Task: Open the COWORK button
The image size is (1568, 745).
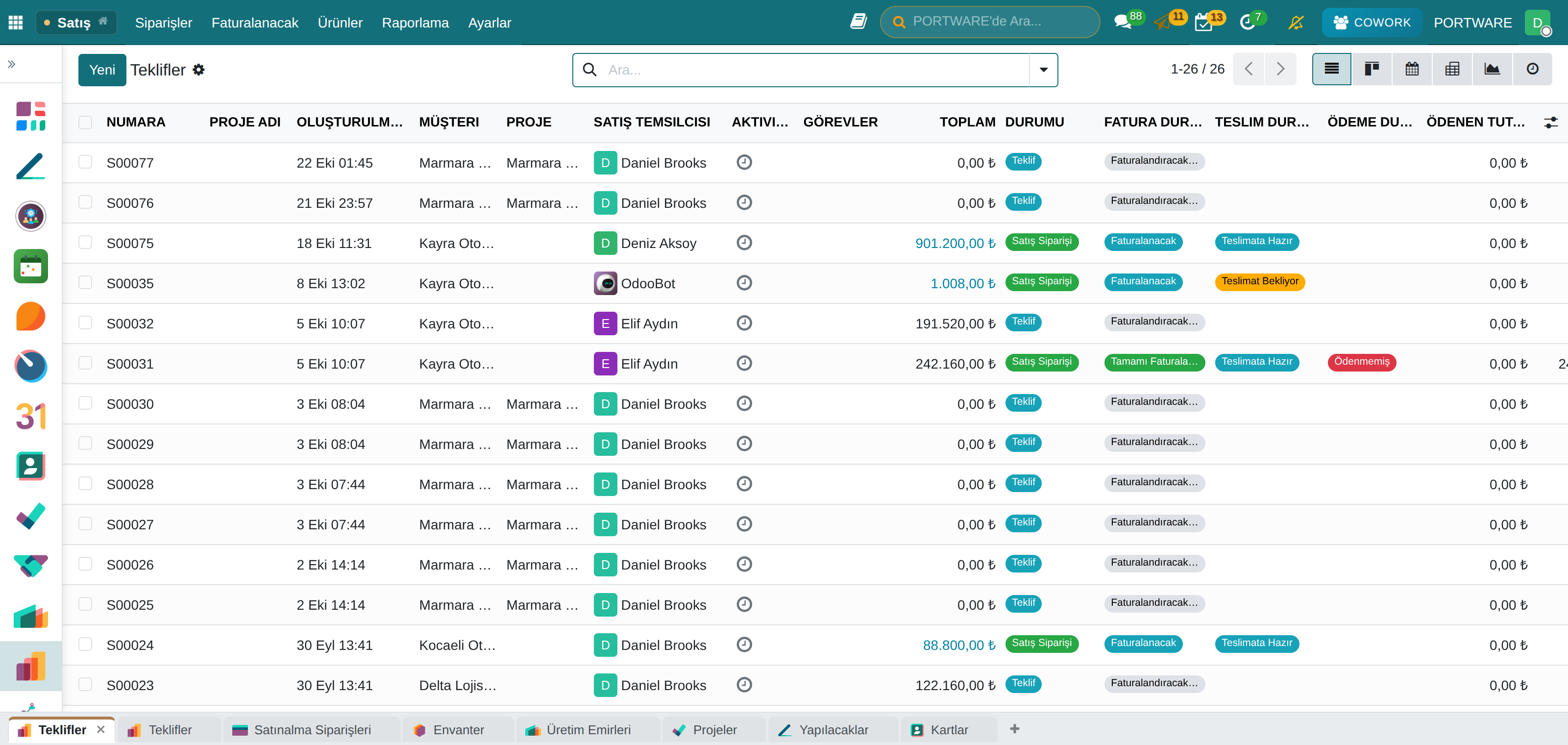Action: 1372,23
